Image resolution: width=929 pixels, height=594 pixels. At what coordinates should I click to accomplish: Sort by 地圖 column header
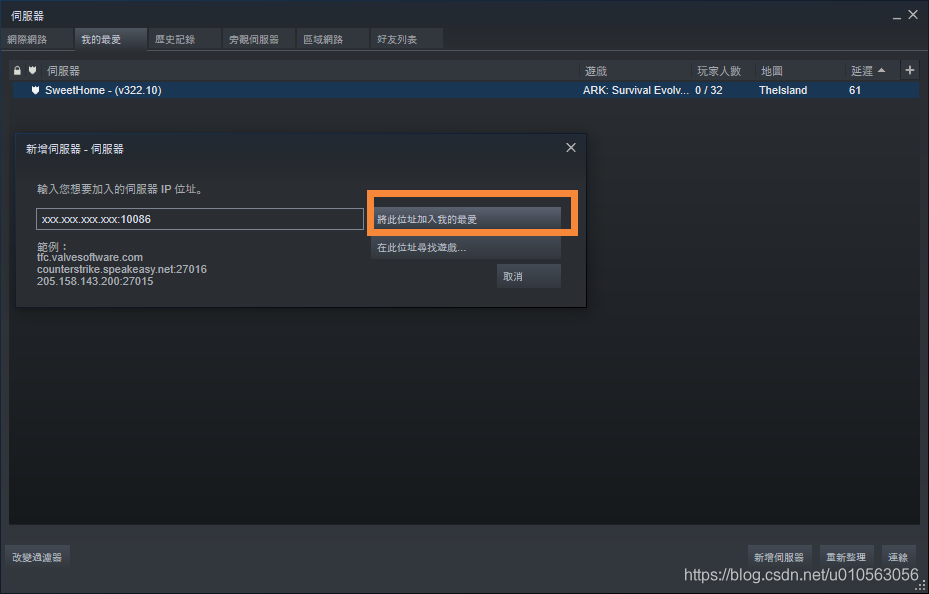tap(799, 70)
